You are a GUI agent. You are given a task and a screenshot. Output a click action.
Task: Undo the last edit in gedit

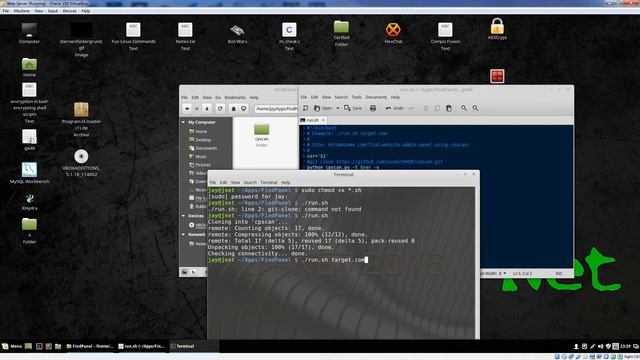point(395,108)
